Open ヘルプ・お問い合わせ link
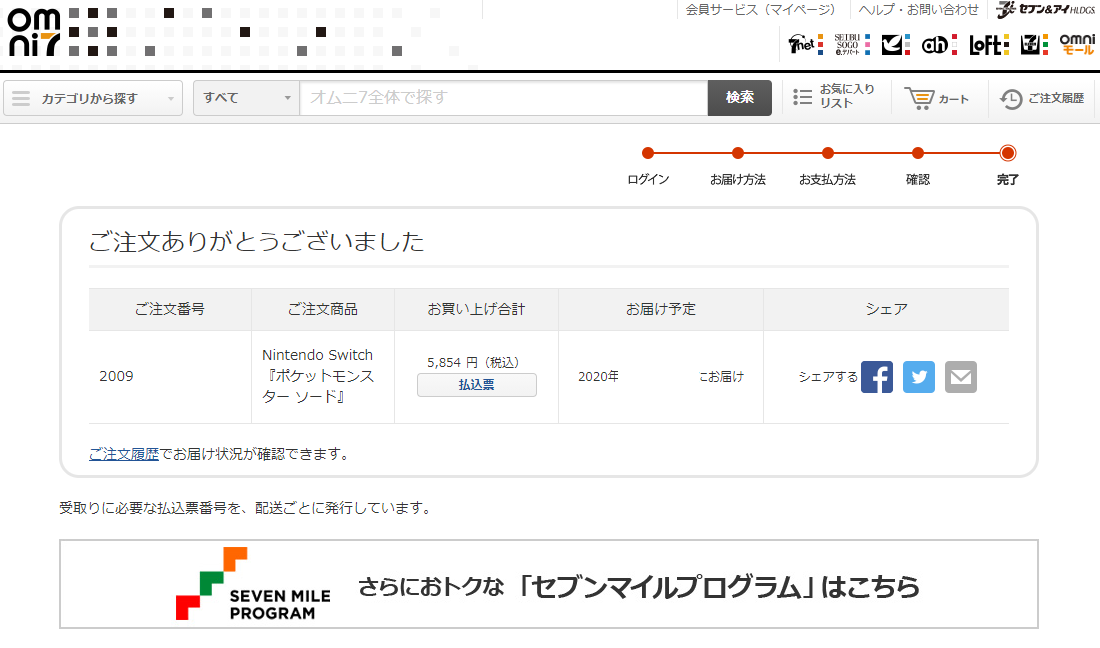Viewport: 1100px width, 648px height. pyautogui.click(x=918, y=9)
